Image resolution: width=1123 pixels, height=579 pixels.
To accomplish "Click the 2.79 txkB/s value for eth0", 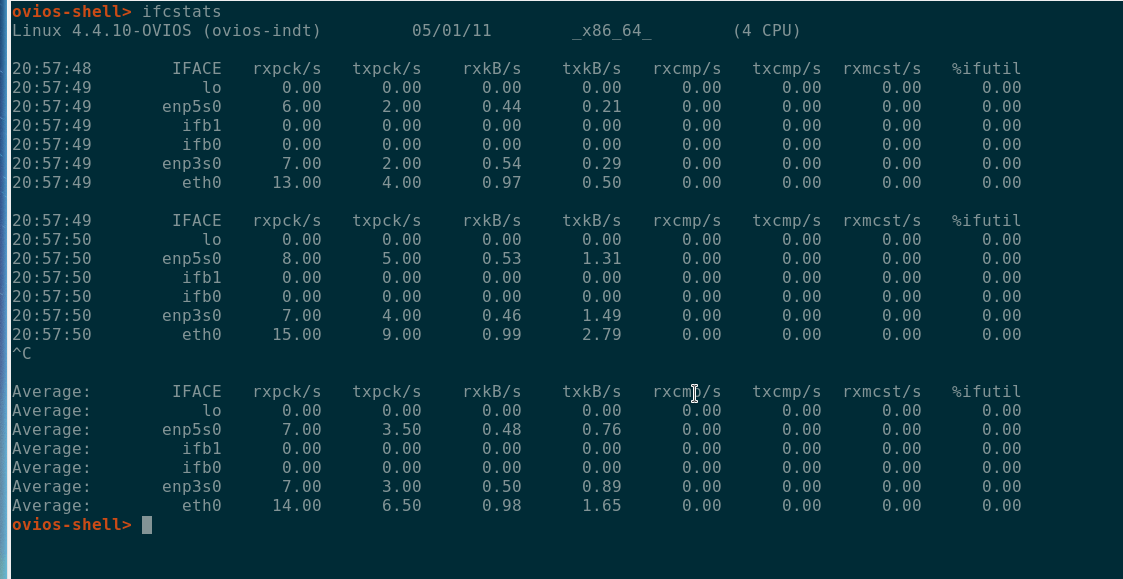I will pyautogui.click(x=601, y=335).
